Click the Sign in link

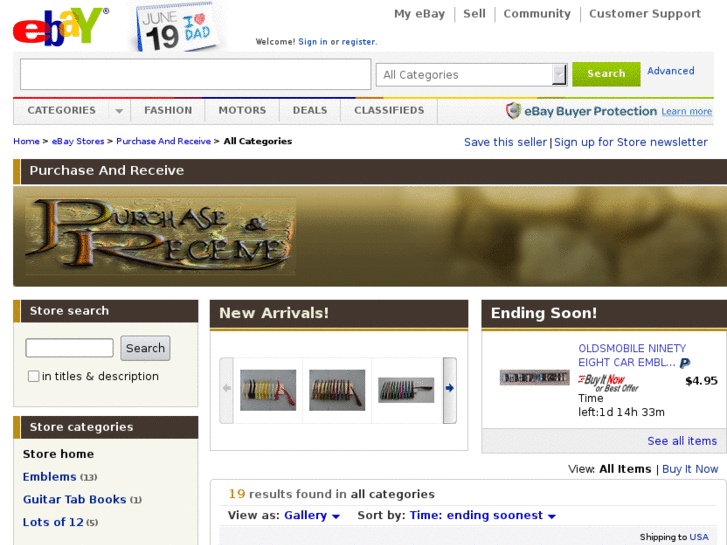coord(312,42)
